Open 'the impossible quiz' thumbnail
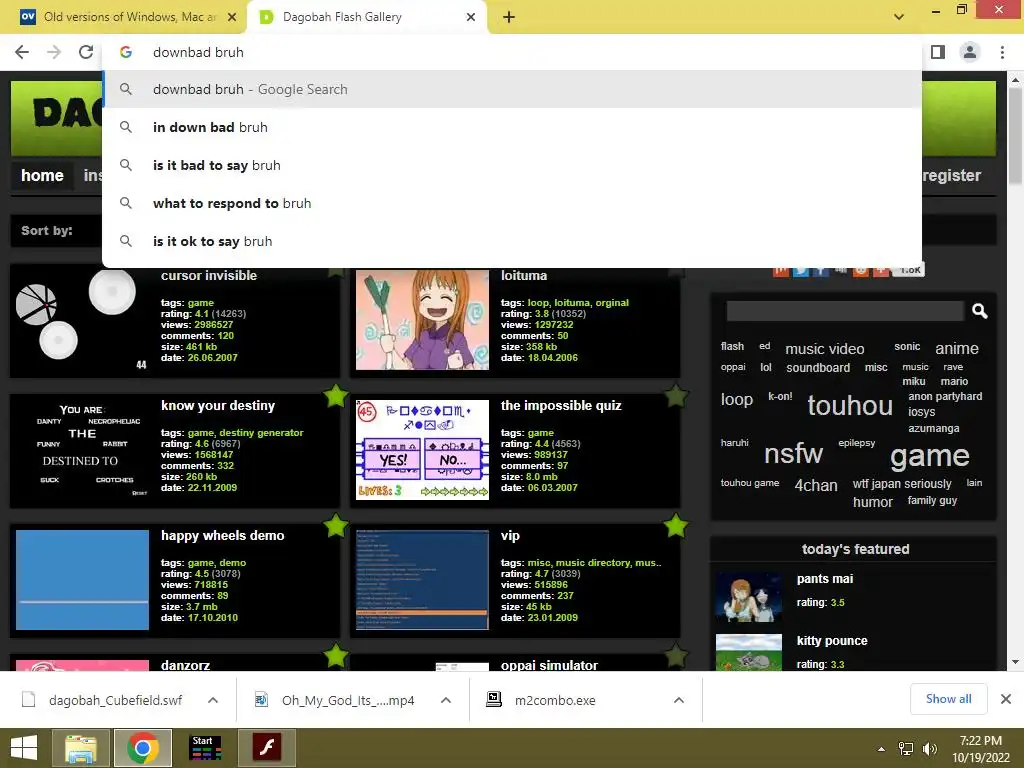 [x=423, y=450]
